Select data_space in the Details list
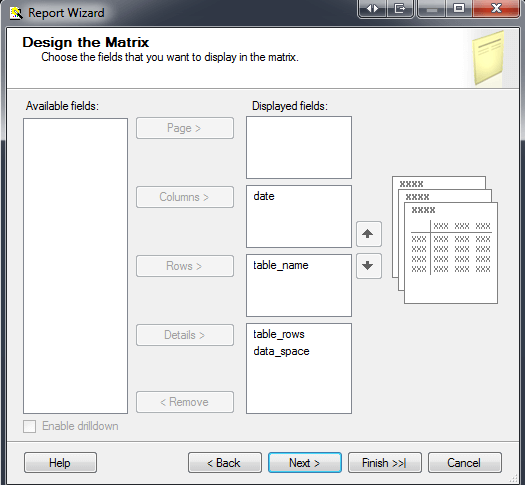 [x=281, y=351]
